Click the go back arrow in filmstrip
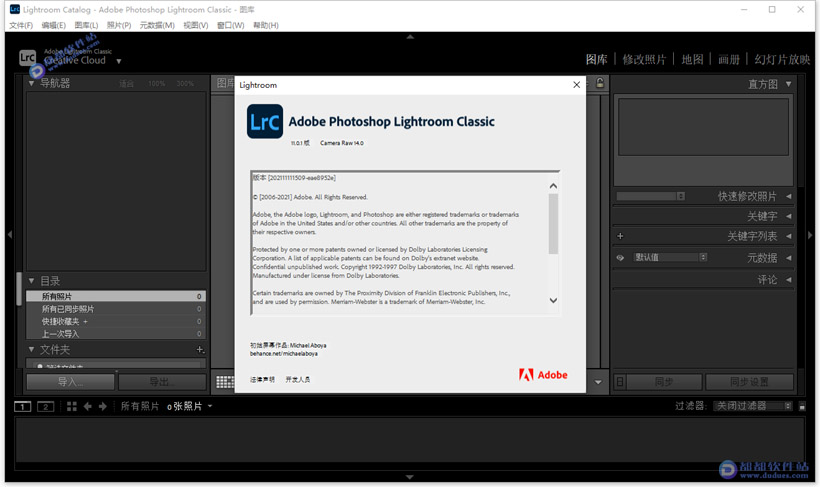820x487 pixels. (87, 406)
